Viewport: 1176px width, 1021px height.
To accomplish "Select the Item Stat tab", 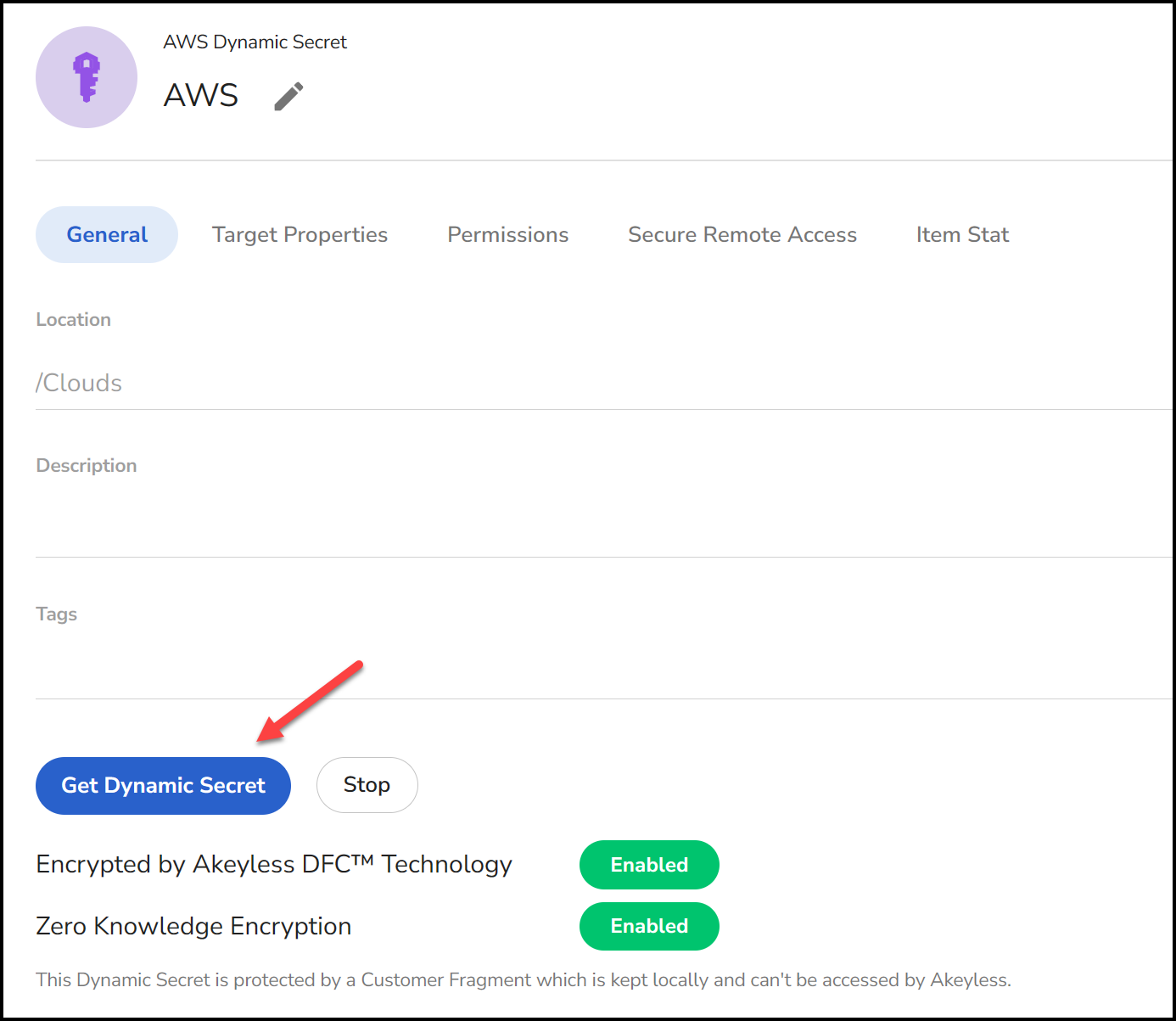I will 962,234.
